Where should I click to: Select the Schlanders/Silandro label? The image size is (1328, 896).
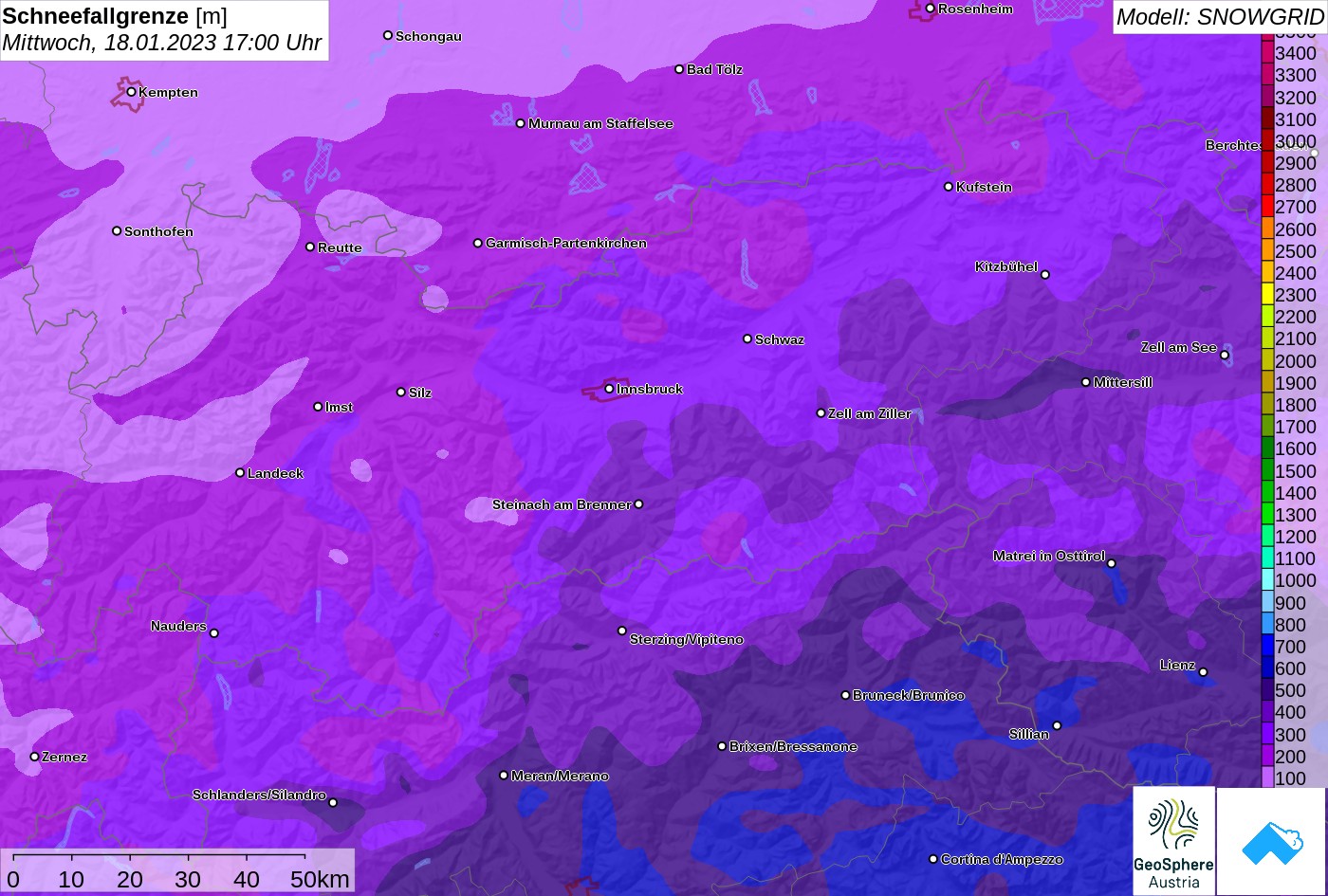click(x=259, y=795)
